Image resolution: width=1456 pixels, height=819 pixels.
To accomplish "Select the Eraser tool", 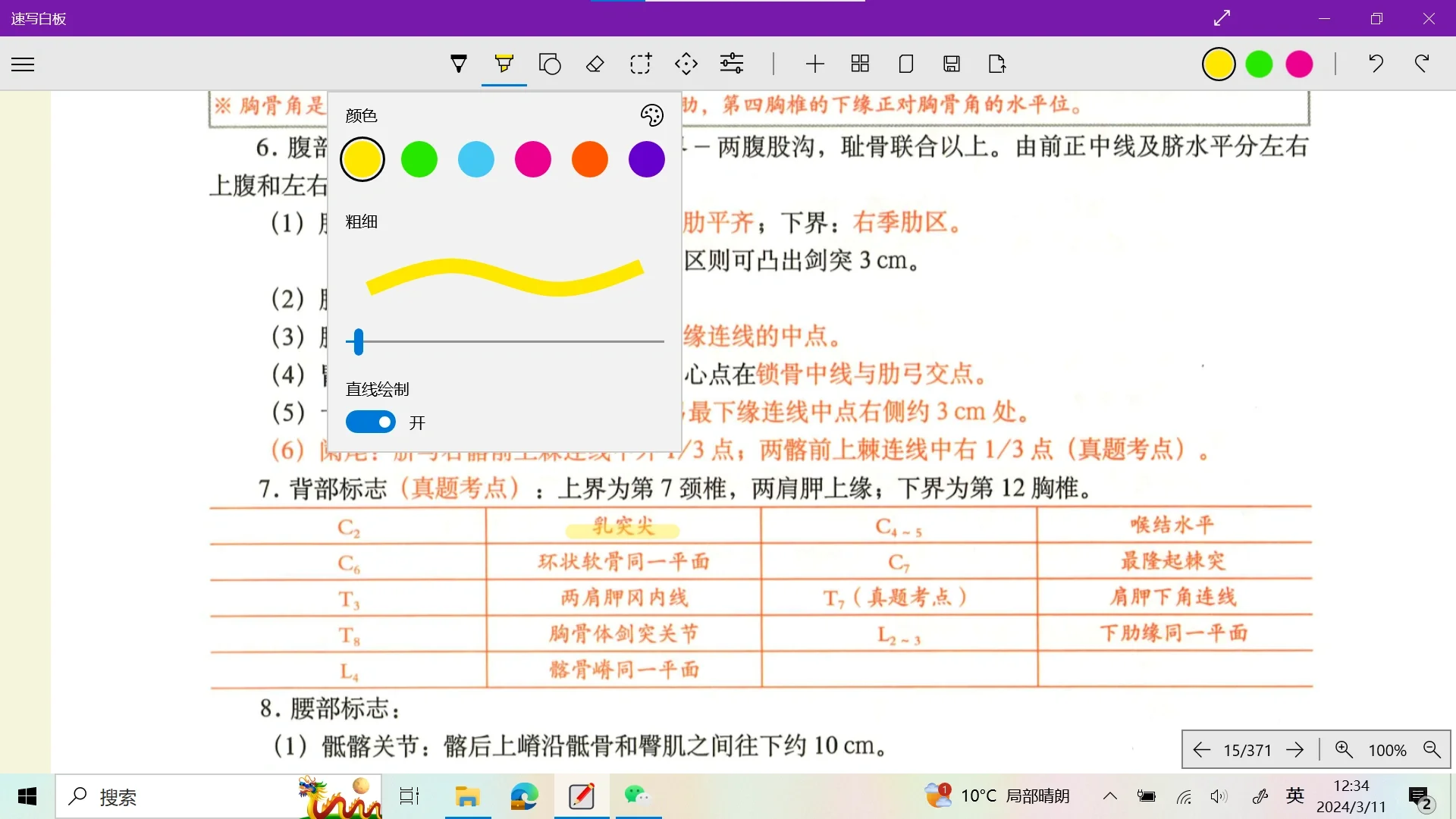I will 595,64.
